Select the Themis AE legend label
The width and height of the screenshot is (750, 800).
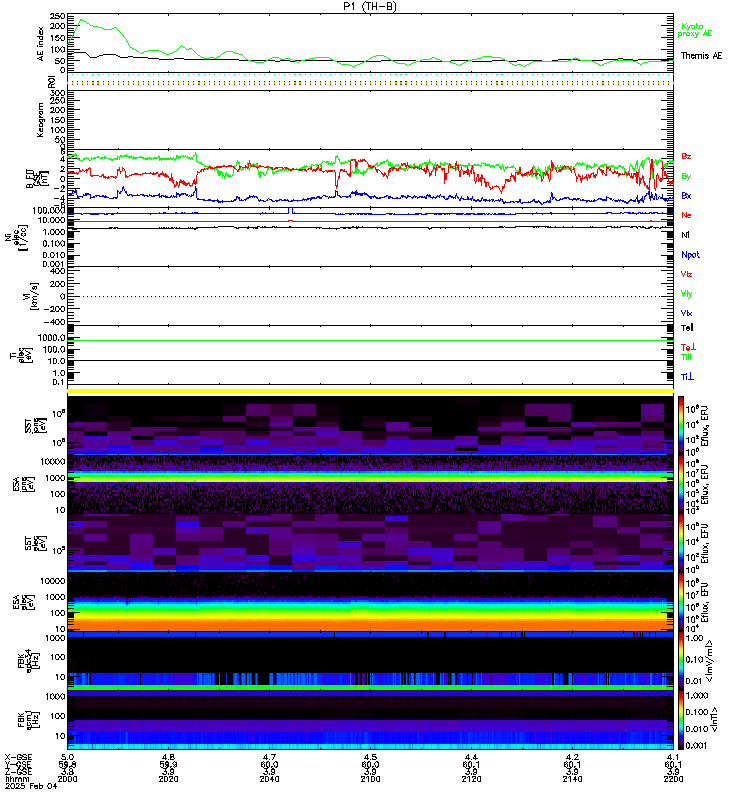(701, 56)
